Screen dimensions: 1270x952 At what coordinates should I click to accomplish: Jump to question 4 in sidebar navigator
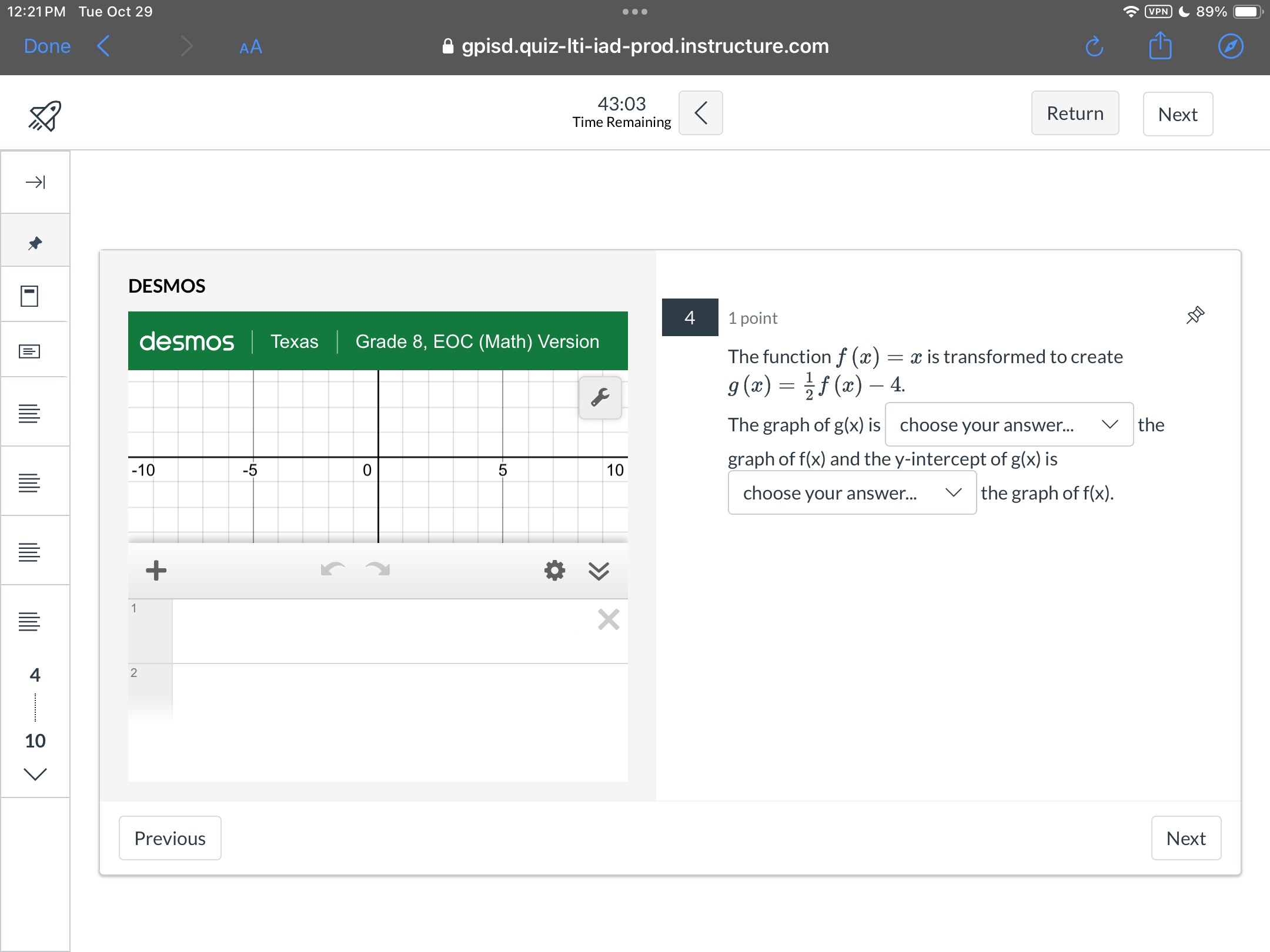click(x=35, y=675)
